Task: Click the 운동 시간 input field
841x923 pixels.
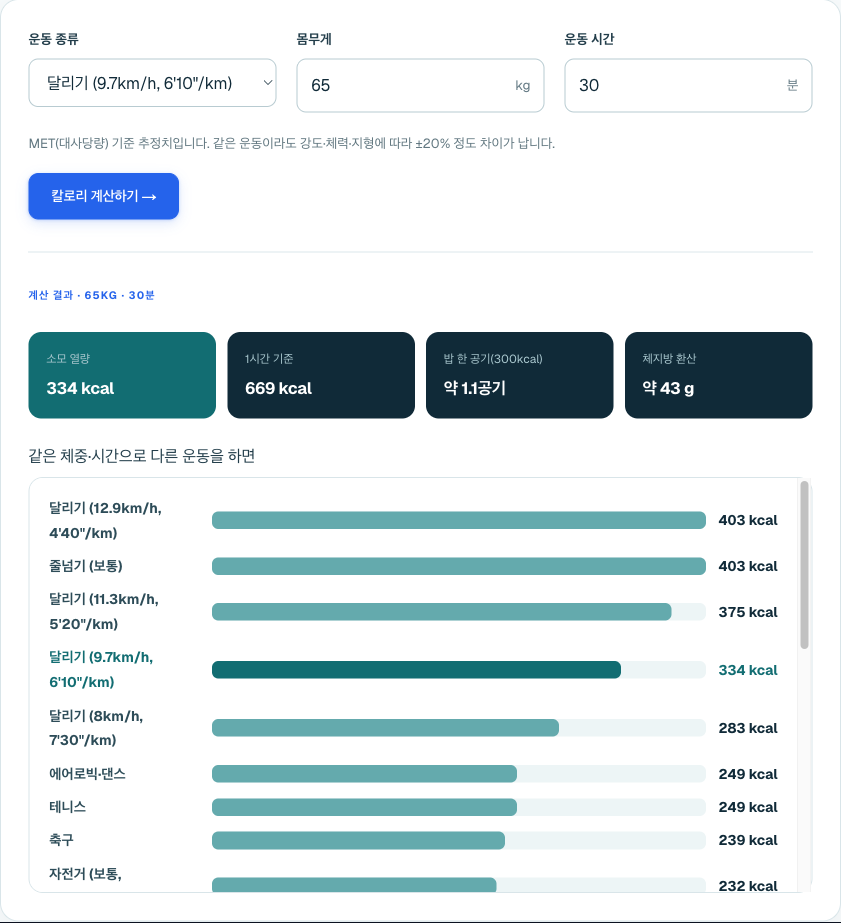Action: 688,85
